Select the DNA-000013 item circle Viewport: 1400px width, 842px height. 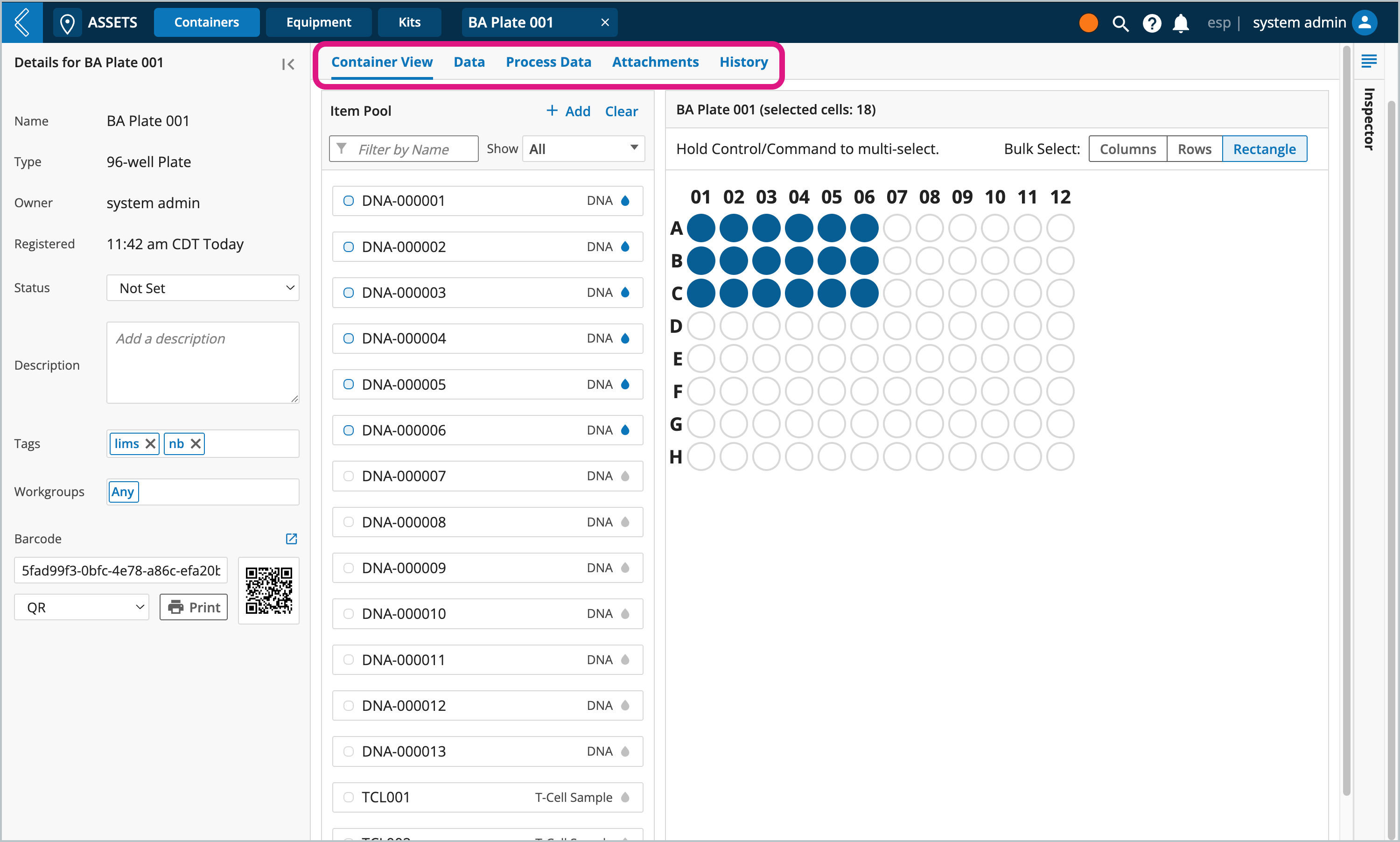point(348,751)
